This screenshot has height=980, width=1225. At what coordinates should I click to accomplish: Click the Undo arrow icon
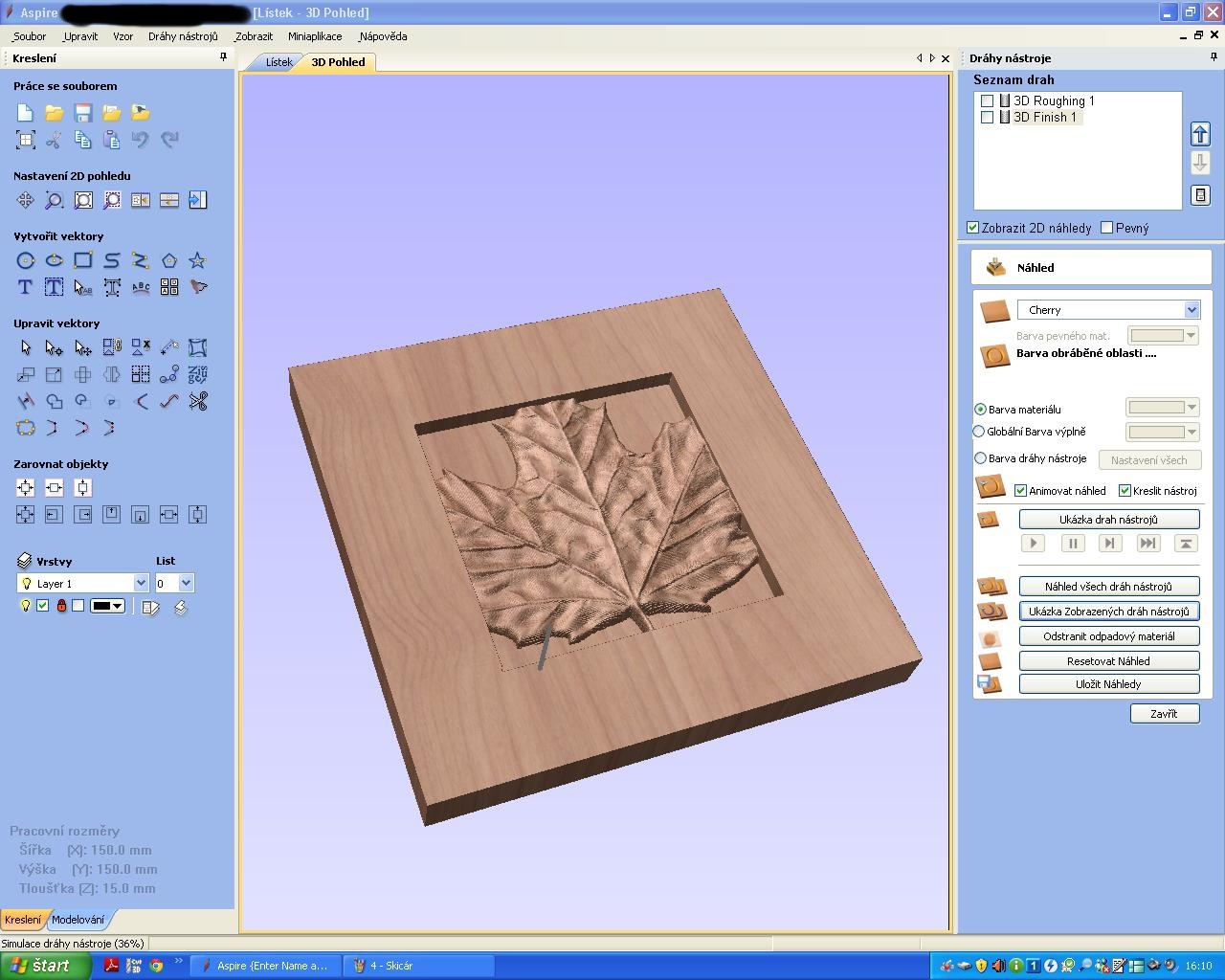(141, 140)
